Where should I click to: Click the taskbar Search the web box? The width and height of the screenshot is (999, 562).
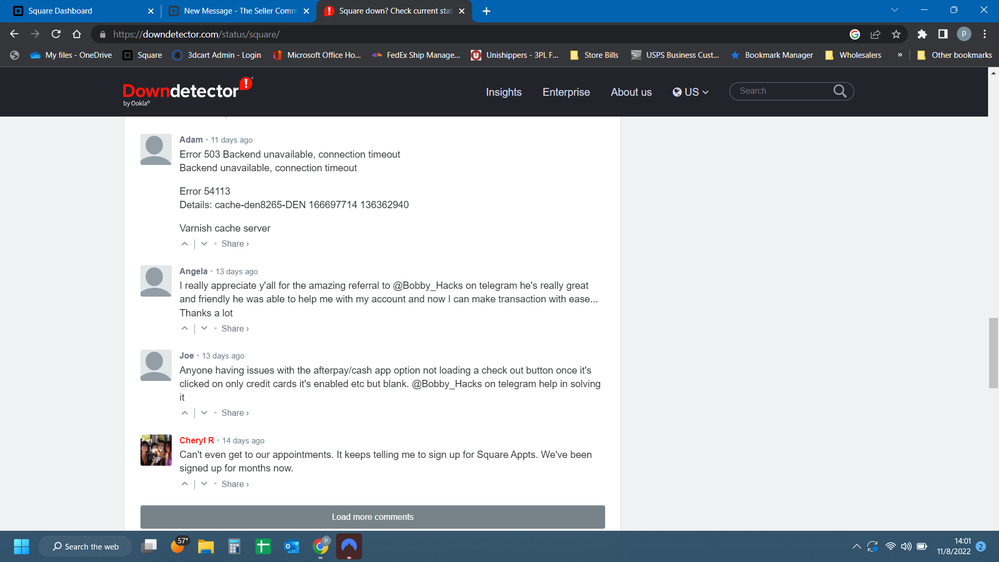click(85, 546)
